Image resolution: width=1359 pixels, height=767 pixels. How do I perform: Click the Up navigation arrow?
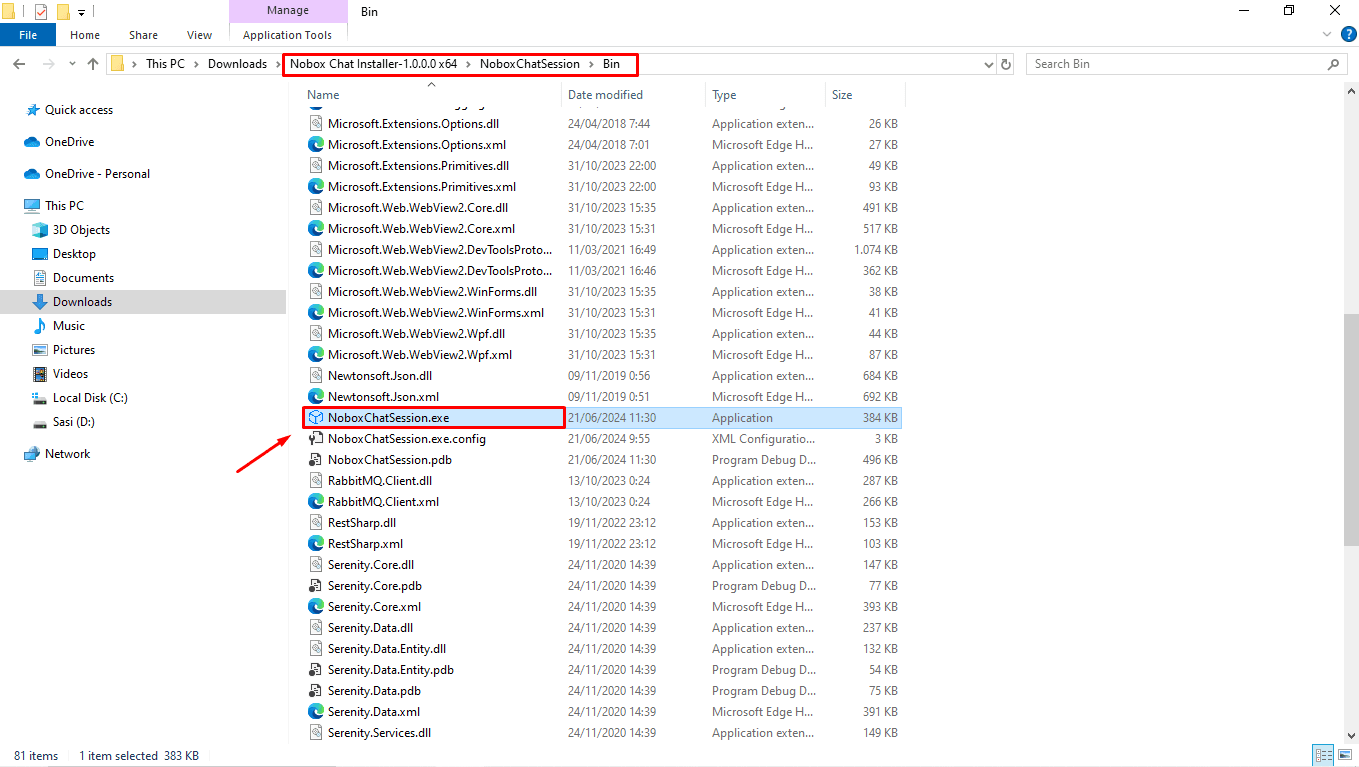(x=93, y=63)
